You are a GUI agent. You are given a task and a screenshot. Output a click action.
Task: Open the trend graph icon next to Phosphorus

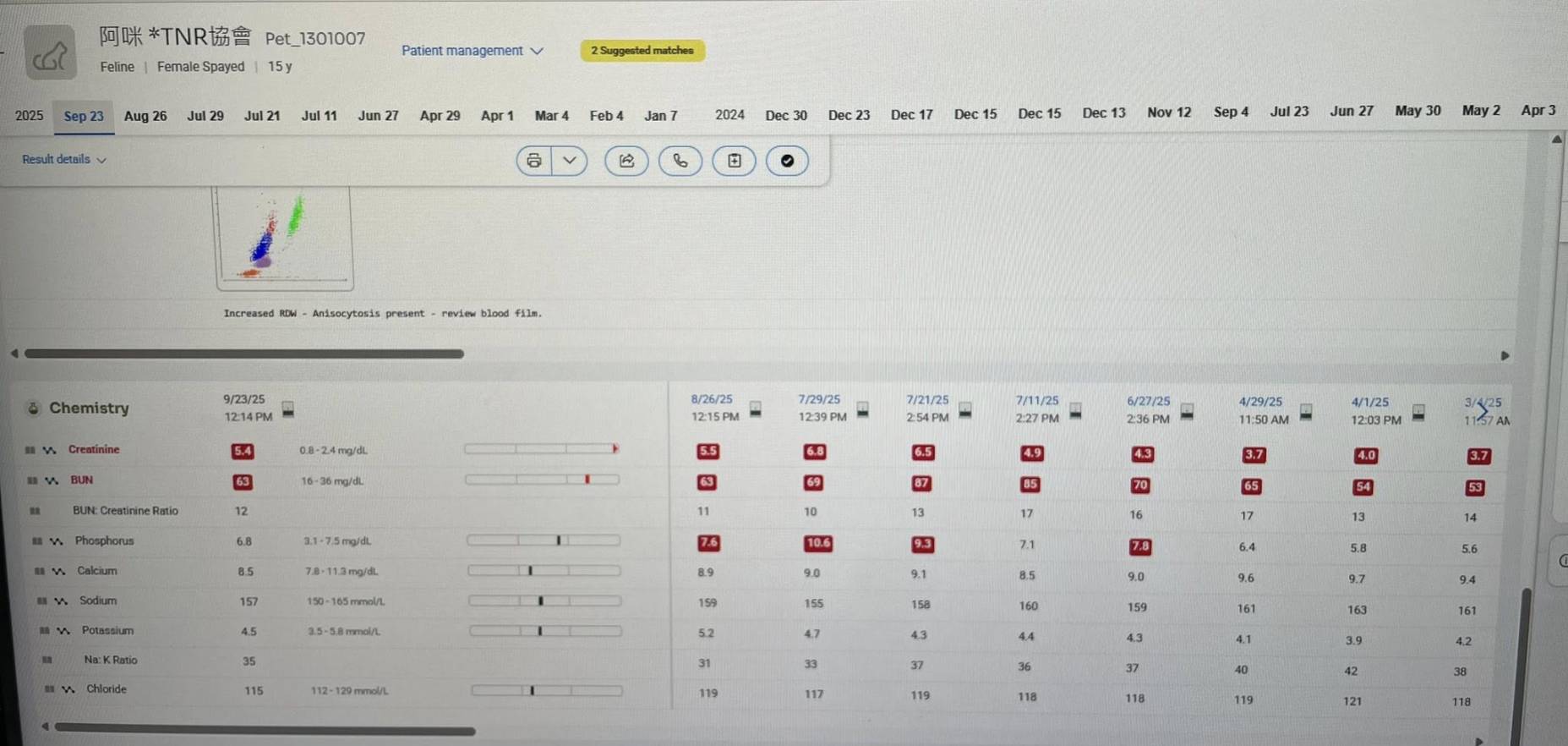pos(56,541)
